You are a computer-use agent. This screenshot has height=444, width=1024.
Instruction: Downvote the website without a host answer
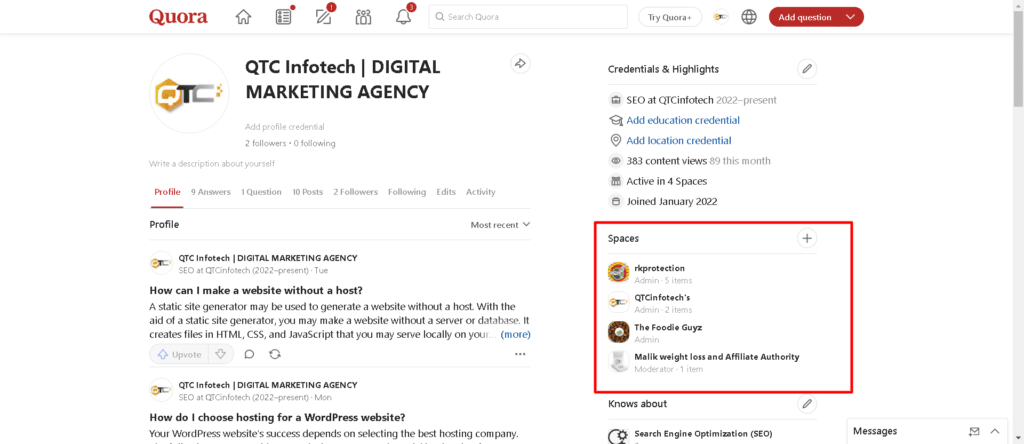click(x=221, y=354)
